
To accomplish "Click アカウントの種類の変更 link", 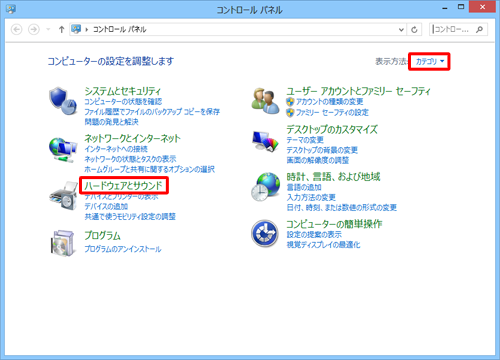I will 330,102.
